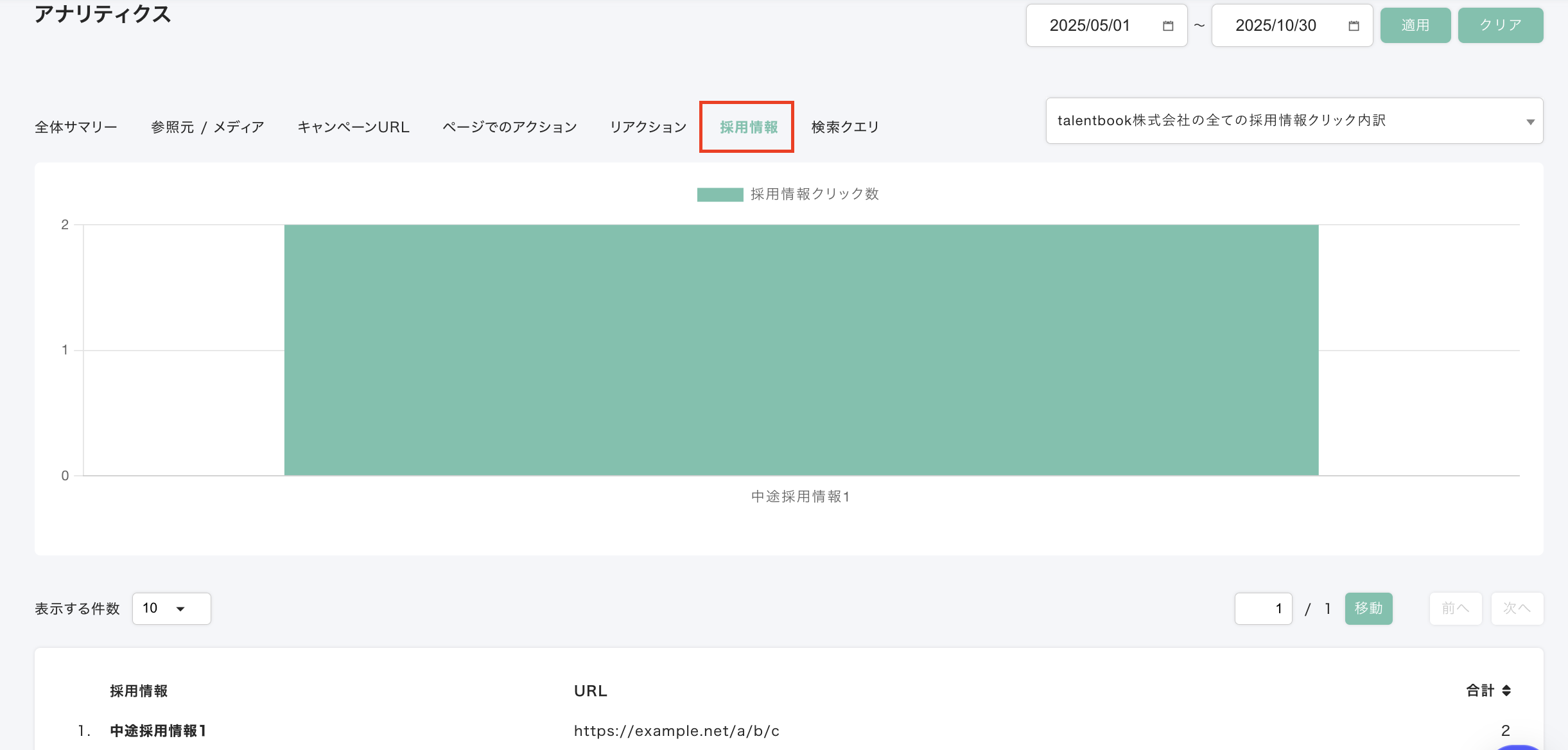Open calendar picker for end date
Image resolution: width=1568 pixels, height=750 pixels.
tap(1354, 26)
